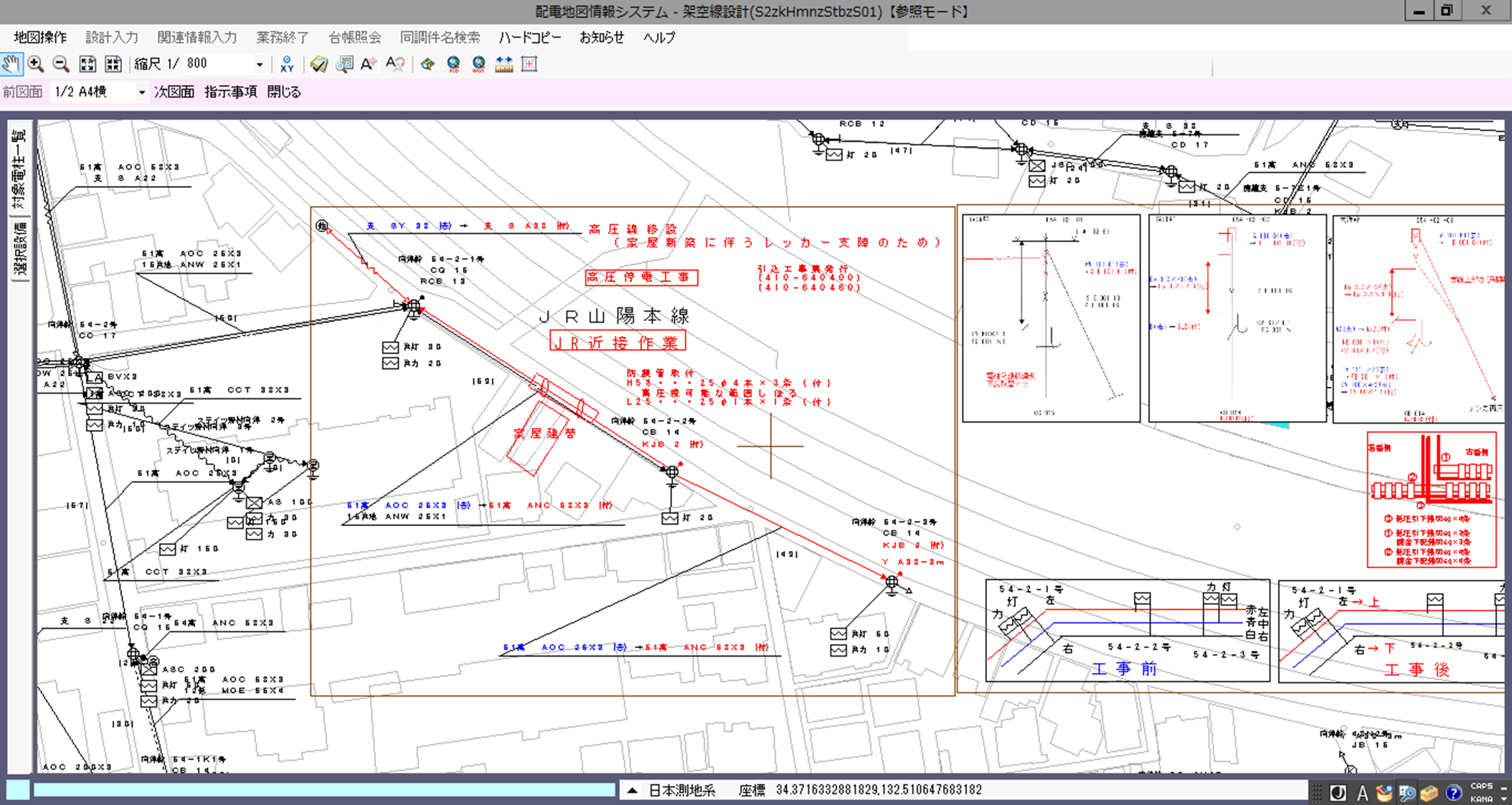Open the 地図操作 menu

click(40, 38)
